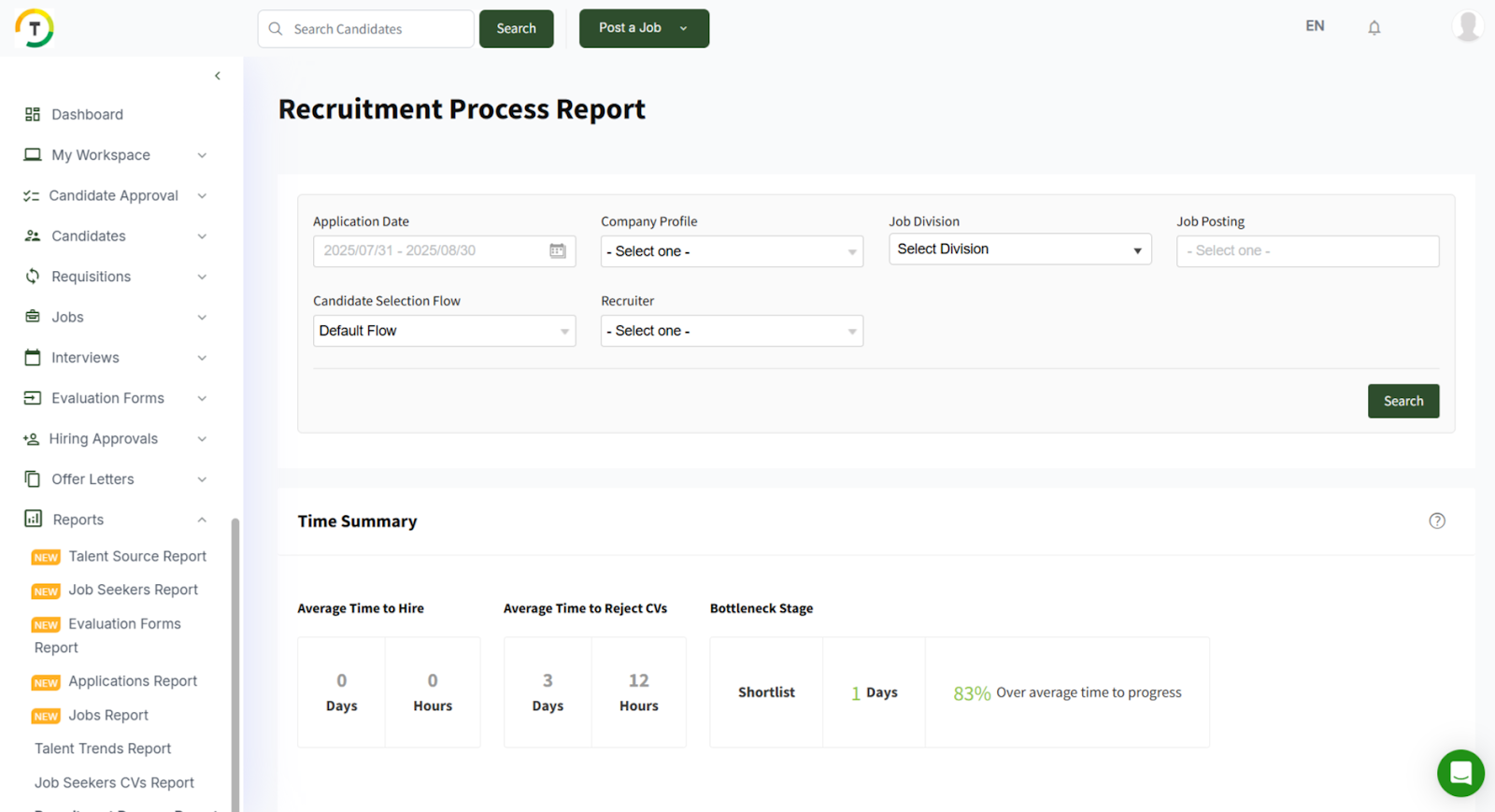The height and width of the screenshot is (812, 1495).
Task: Collapse the Reports section in sidebar
Action: click(x=202, y=520)
